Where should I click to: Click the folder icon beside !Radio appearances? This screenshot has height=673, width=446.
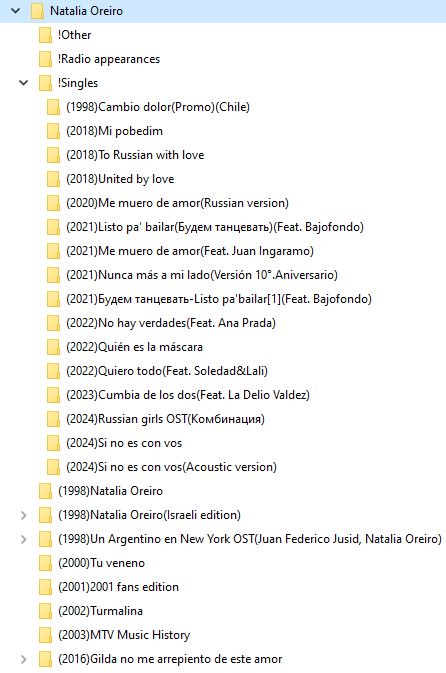point(45,59)
